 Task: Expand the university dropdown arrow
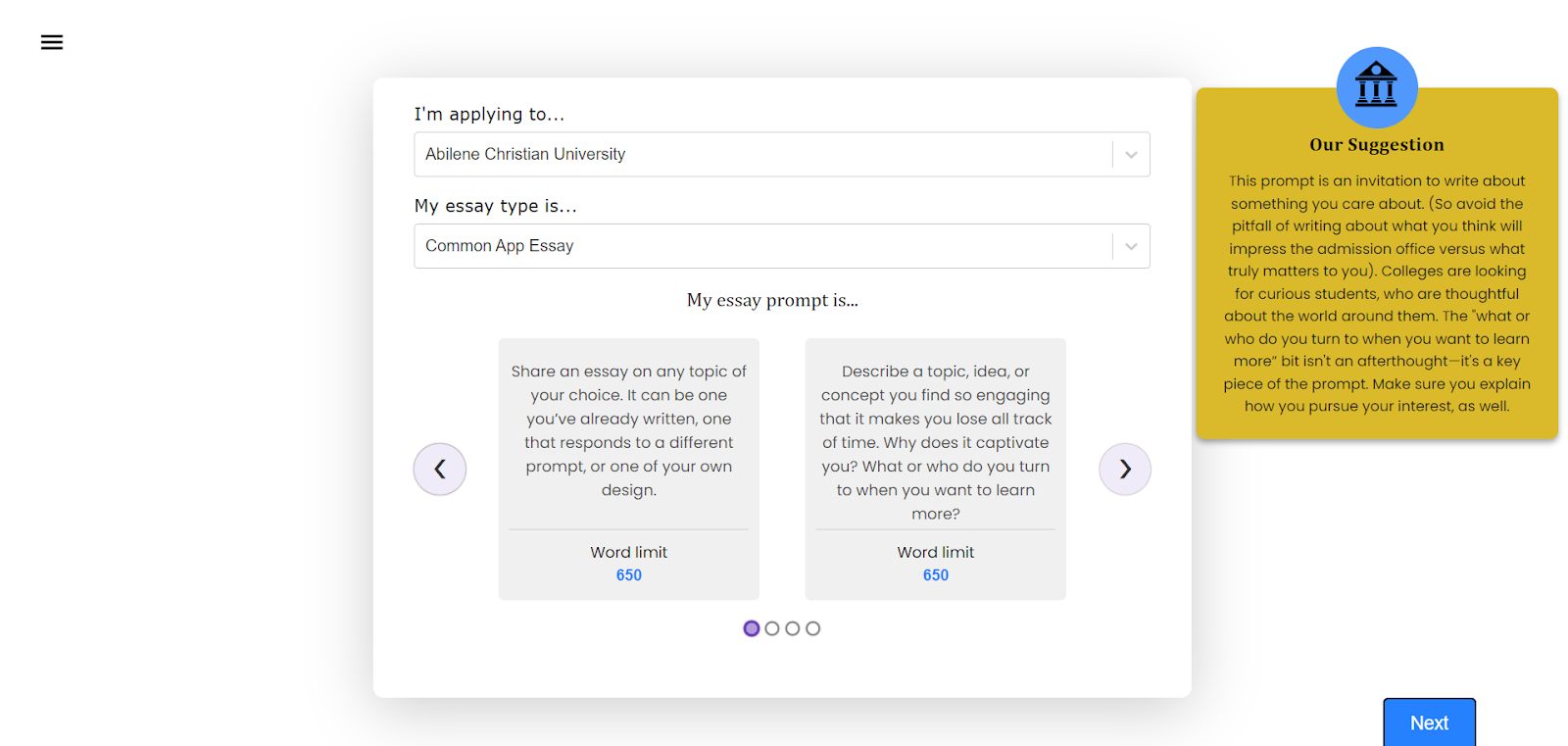click(1131, 155)
